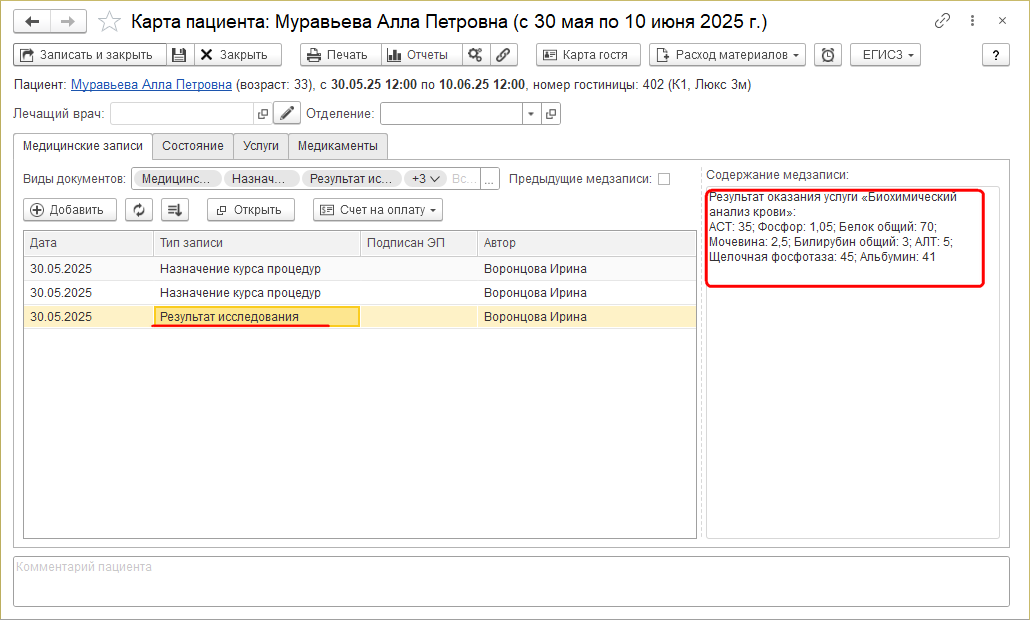Copy link to this form icon
This screenshot has height=620, width=1030.
(942, 21)
